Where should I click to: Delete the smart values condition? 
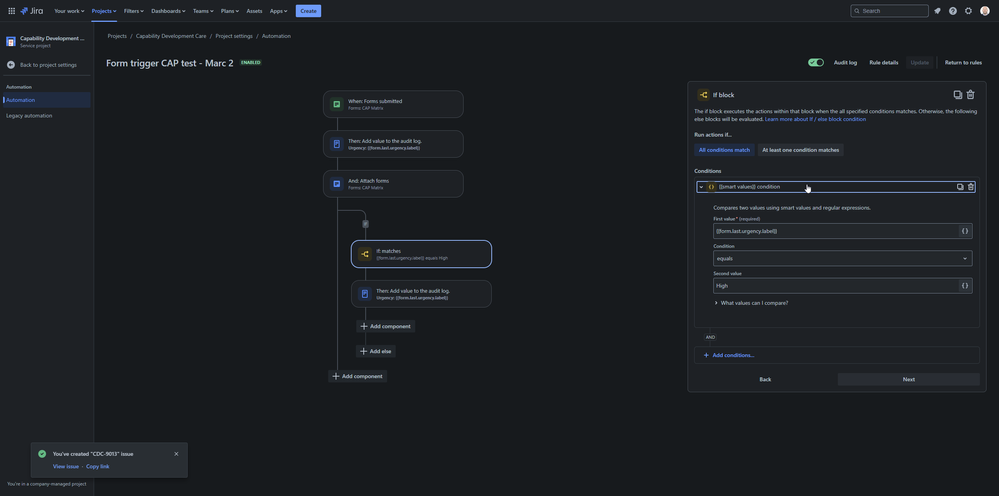point(970,187)
